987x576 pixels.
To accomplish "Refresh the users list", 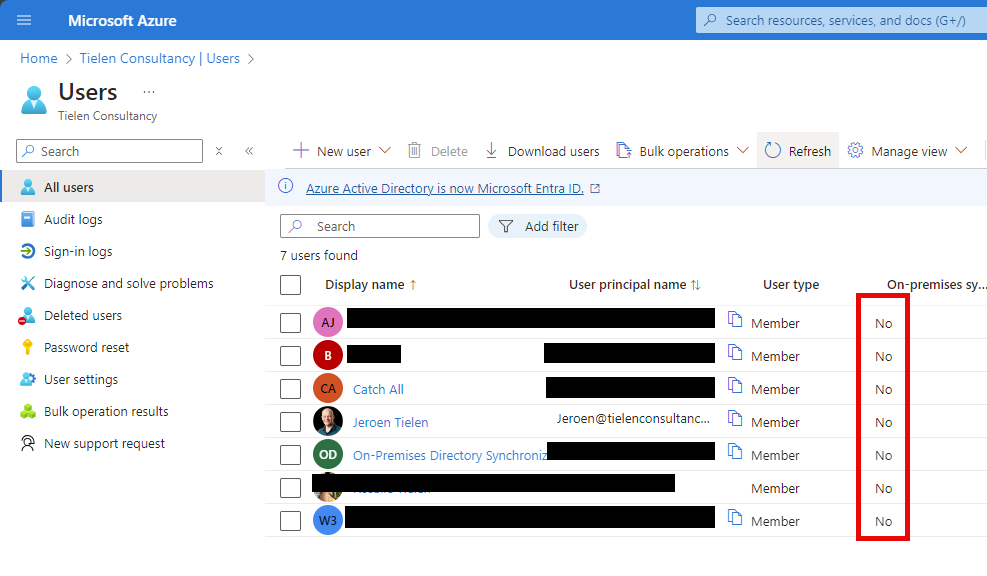I will tap(798, 151).
